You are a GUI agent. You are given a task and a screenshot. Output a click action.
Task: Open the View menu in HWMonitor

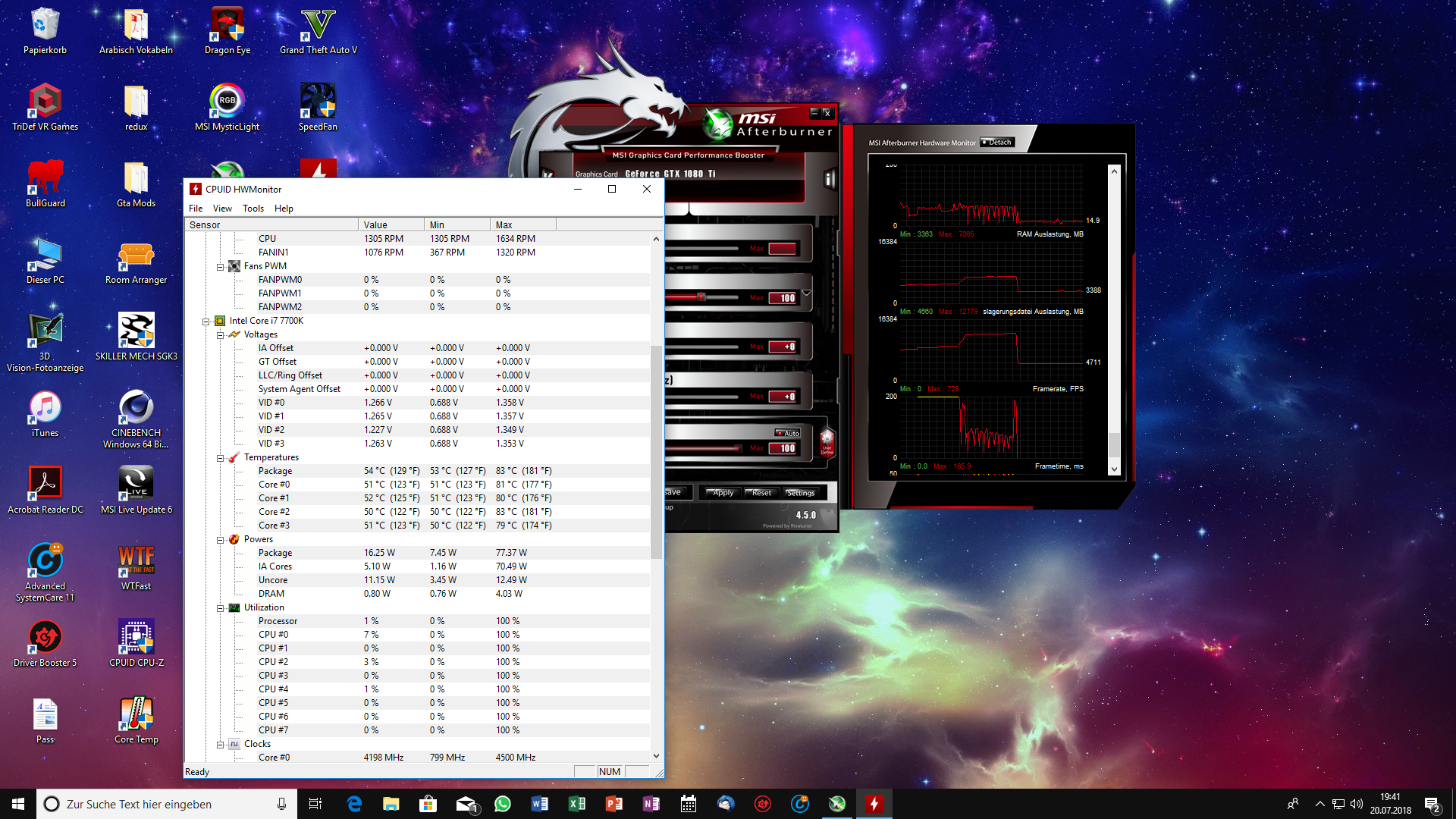point(222,209)
